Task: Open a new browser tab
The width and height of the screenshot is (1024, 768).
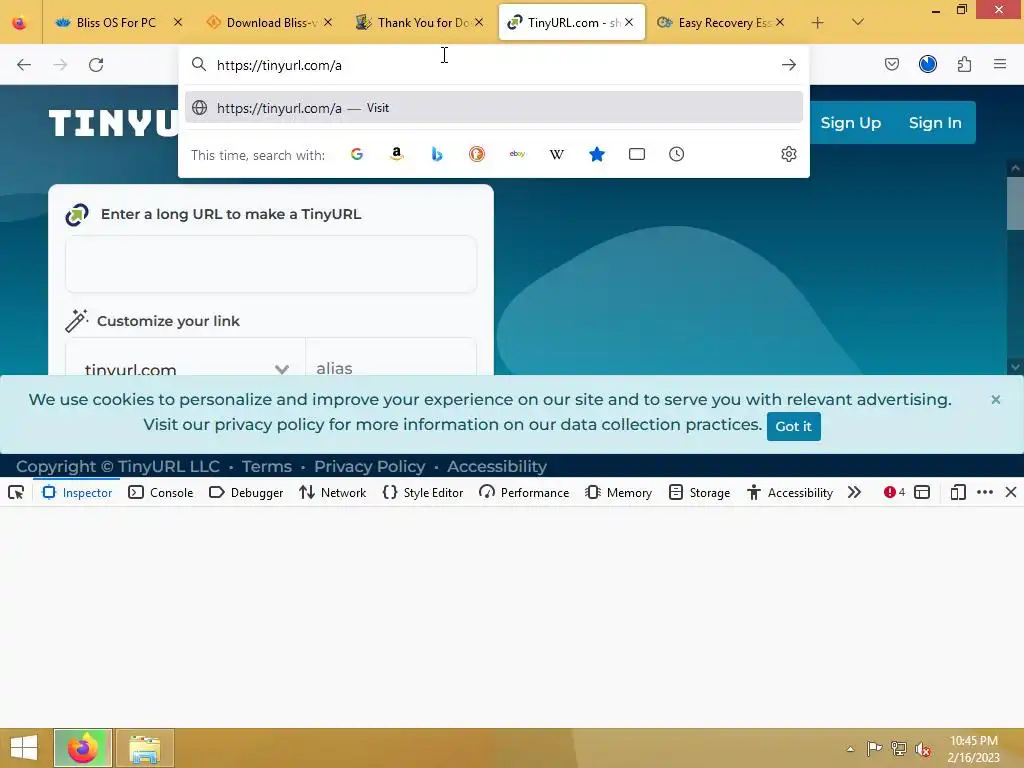Action: (818, 23)
